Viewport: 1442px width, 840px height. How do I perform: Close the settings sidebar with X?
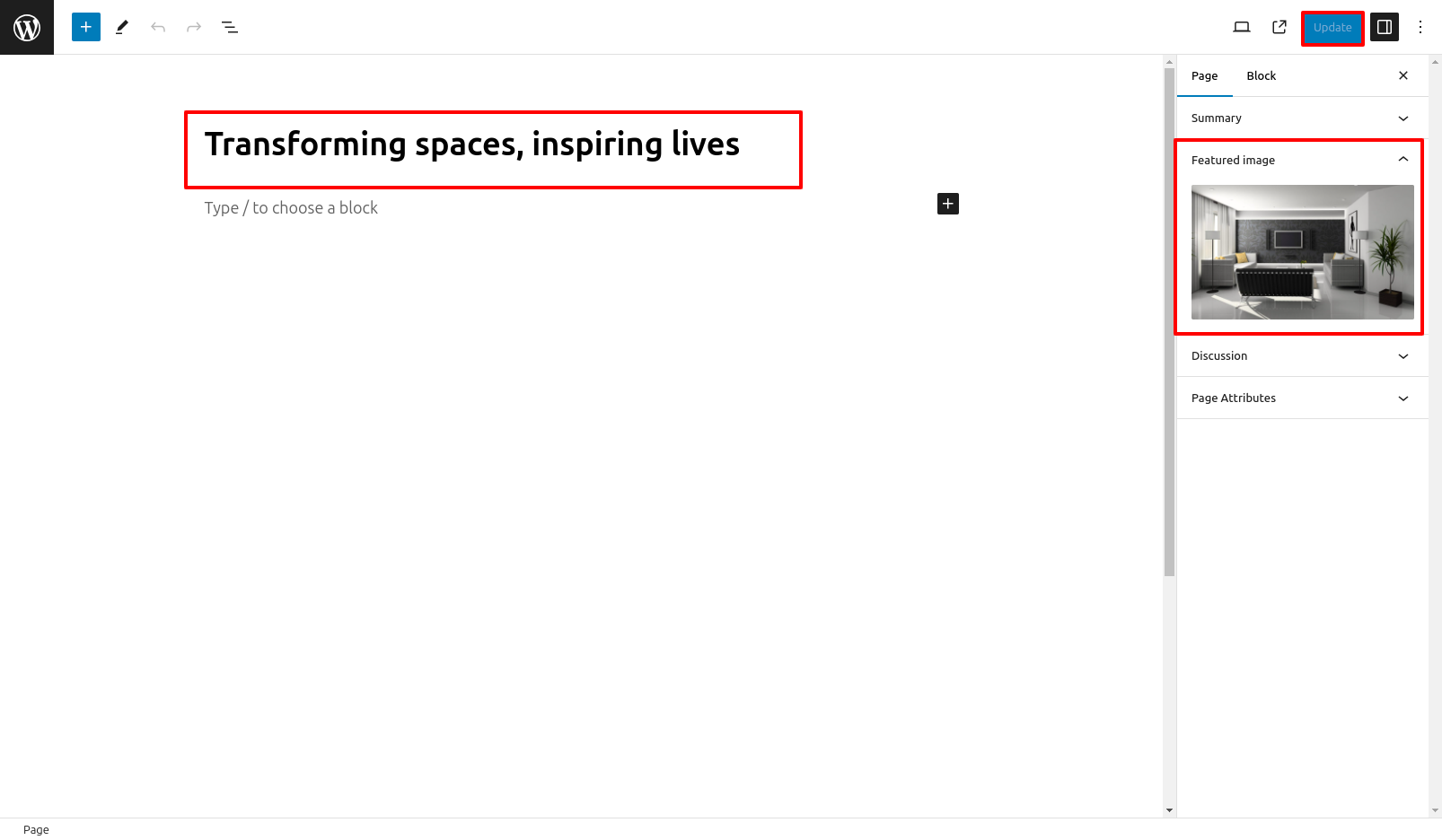point(1403,76)
